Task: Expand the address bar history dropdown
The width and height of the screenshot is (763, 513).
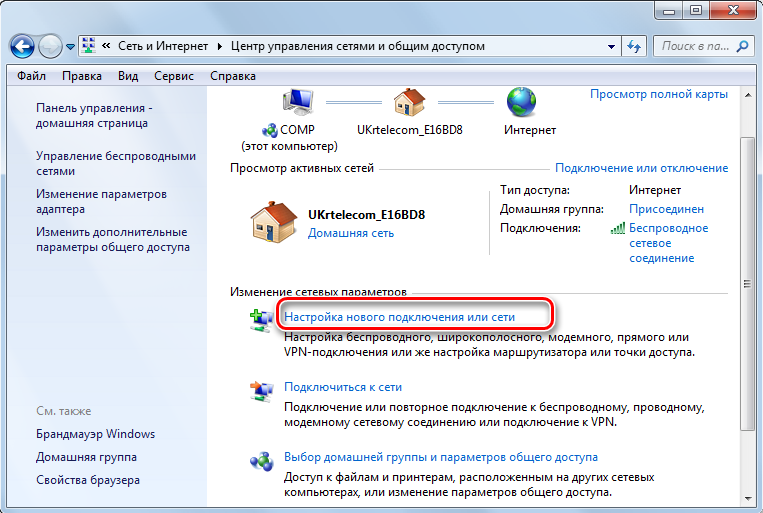Action: pos(611,47)
